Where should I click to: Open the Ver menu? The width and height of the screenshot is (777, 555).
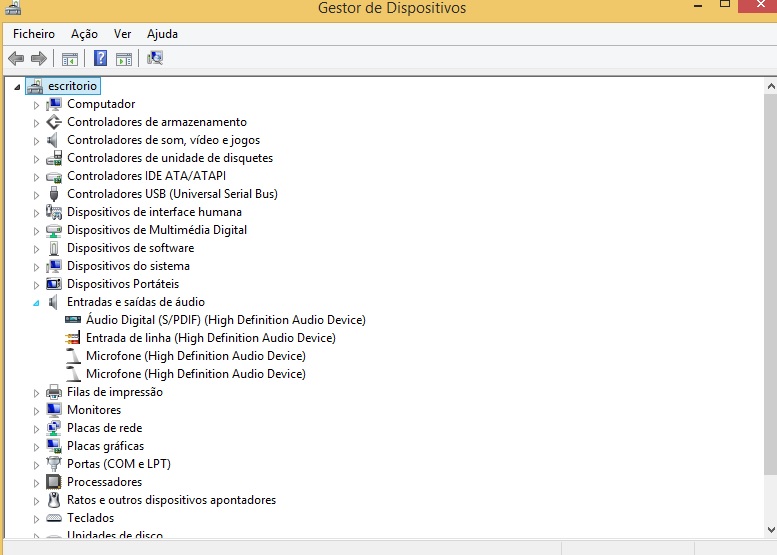(x=122, y=34)
